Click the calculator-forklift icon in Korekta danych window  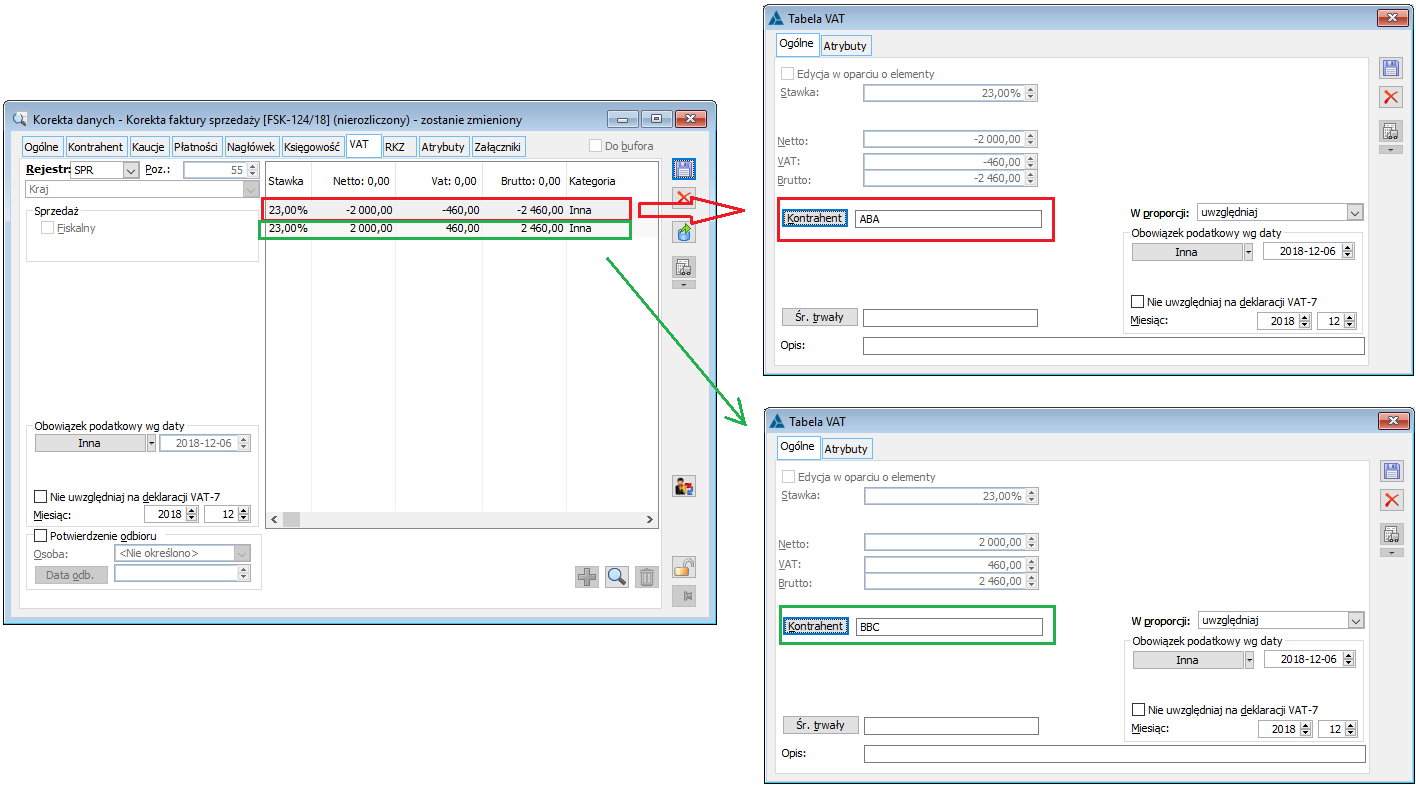[685, 267]
